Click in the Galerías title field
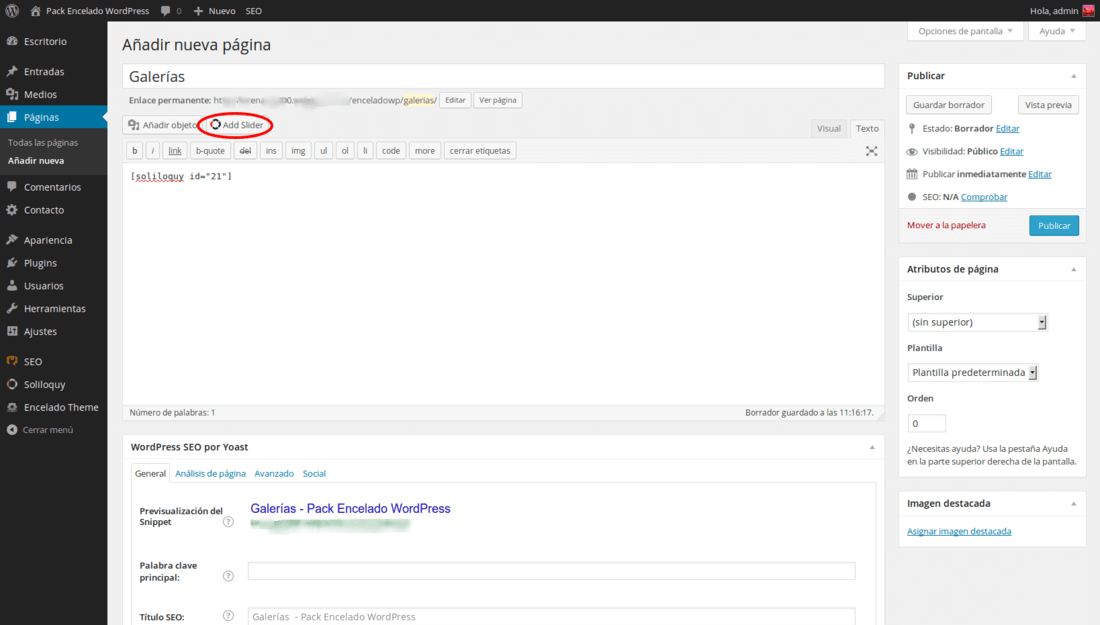The width and height of the screenshot is (1100, 625). [503, 76]
